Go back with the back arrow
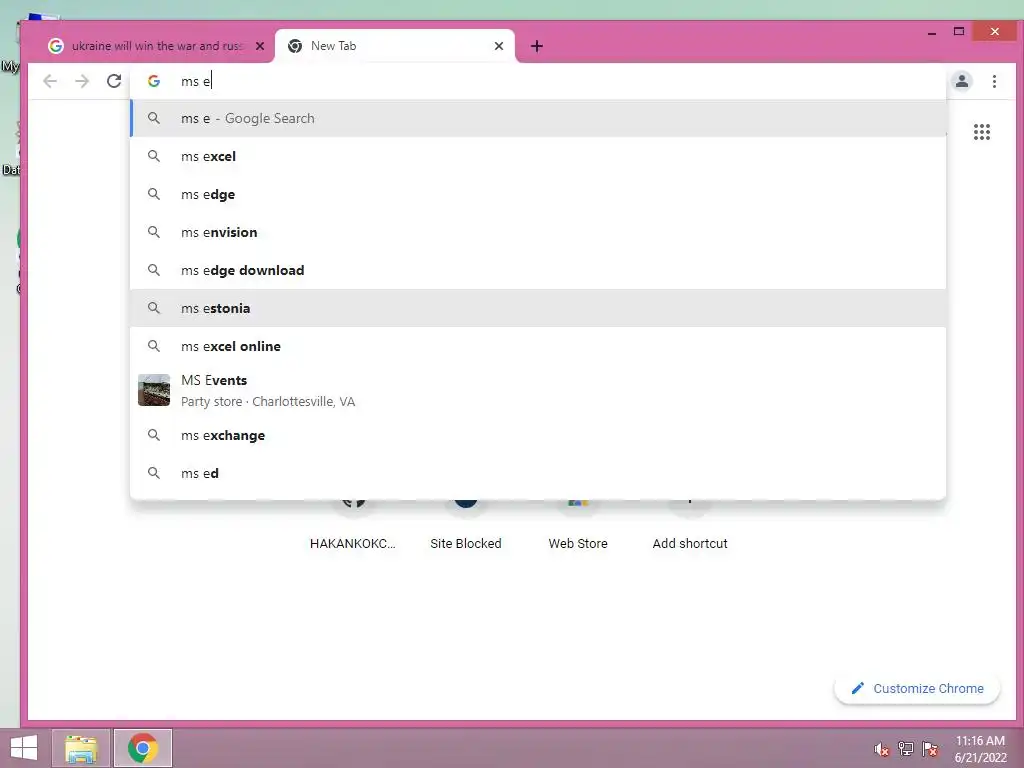1024x768 pixels. (50, 81)
